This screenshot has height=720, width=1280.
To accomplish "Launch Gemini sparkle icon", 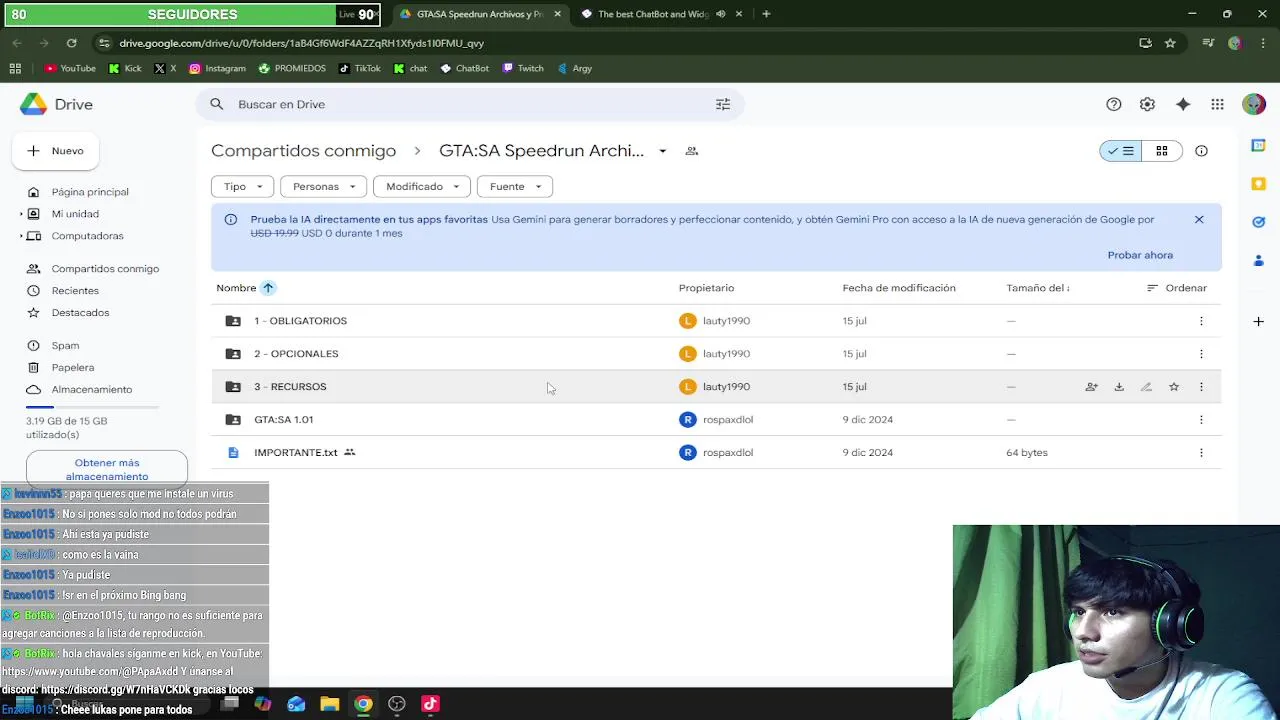I will [x=1183, y=104].
